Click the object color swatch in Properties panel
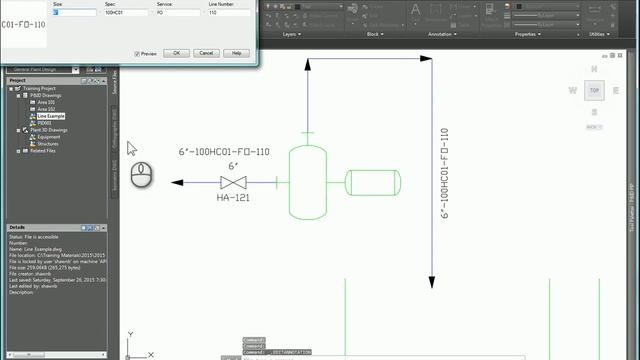Screen dimensions: 640x360 coord(519,7)
